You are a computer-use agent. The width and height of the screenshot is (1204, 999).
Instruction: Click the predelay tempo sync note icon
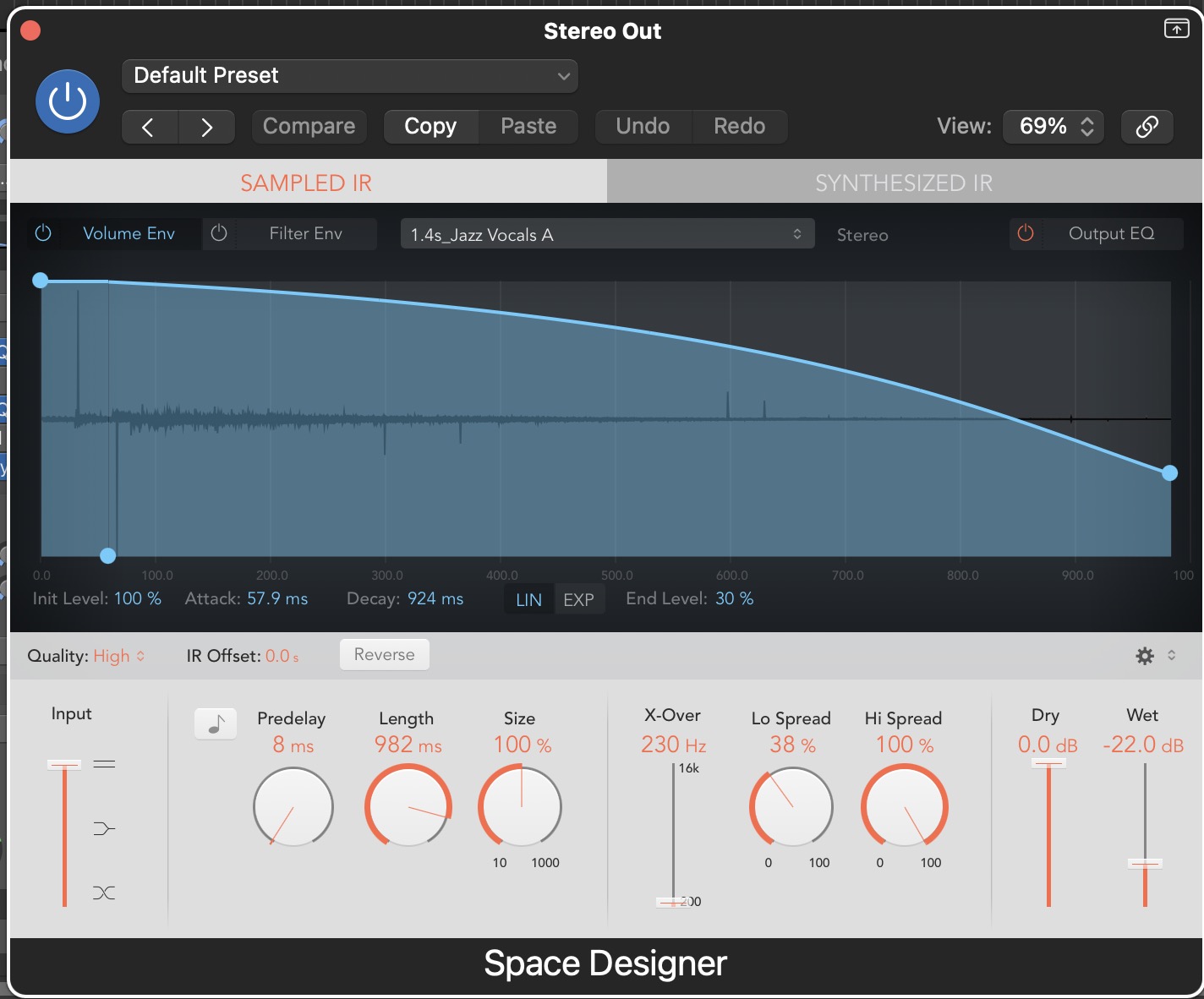(216, 723)
